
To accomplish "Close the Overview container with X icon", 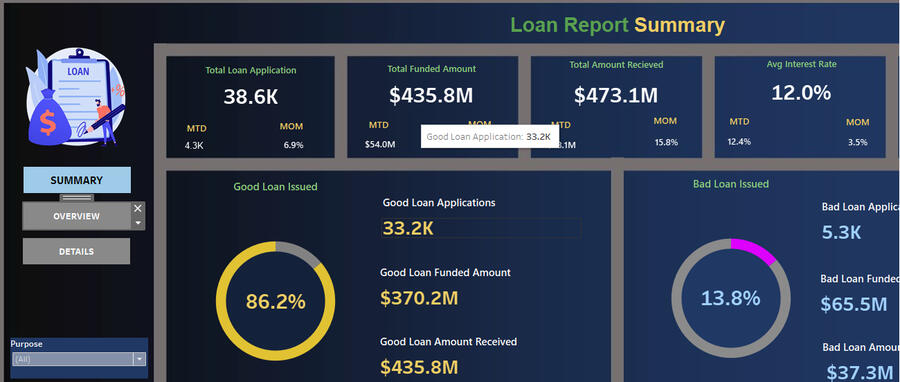I will point(138,208).
